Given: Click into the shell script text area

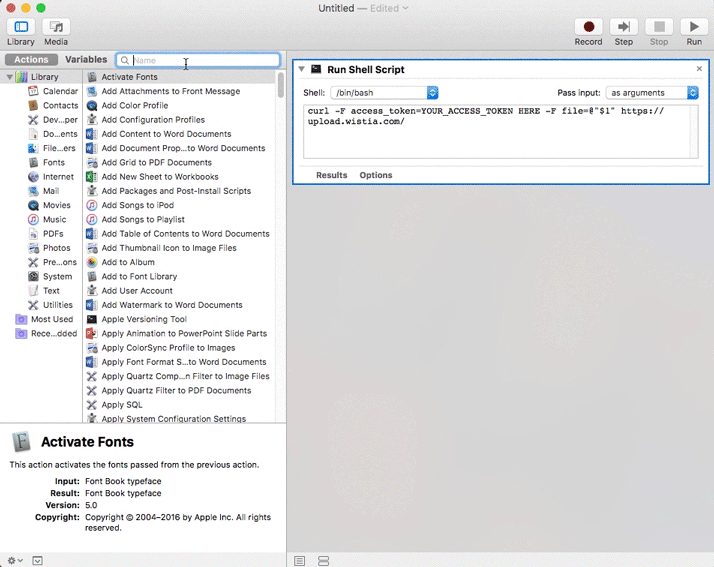Looking at the screenshot, I should 500,132.
